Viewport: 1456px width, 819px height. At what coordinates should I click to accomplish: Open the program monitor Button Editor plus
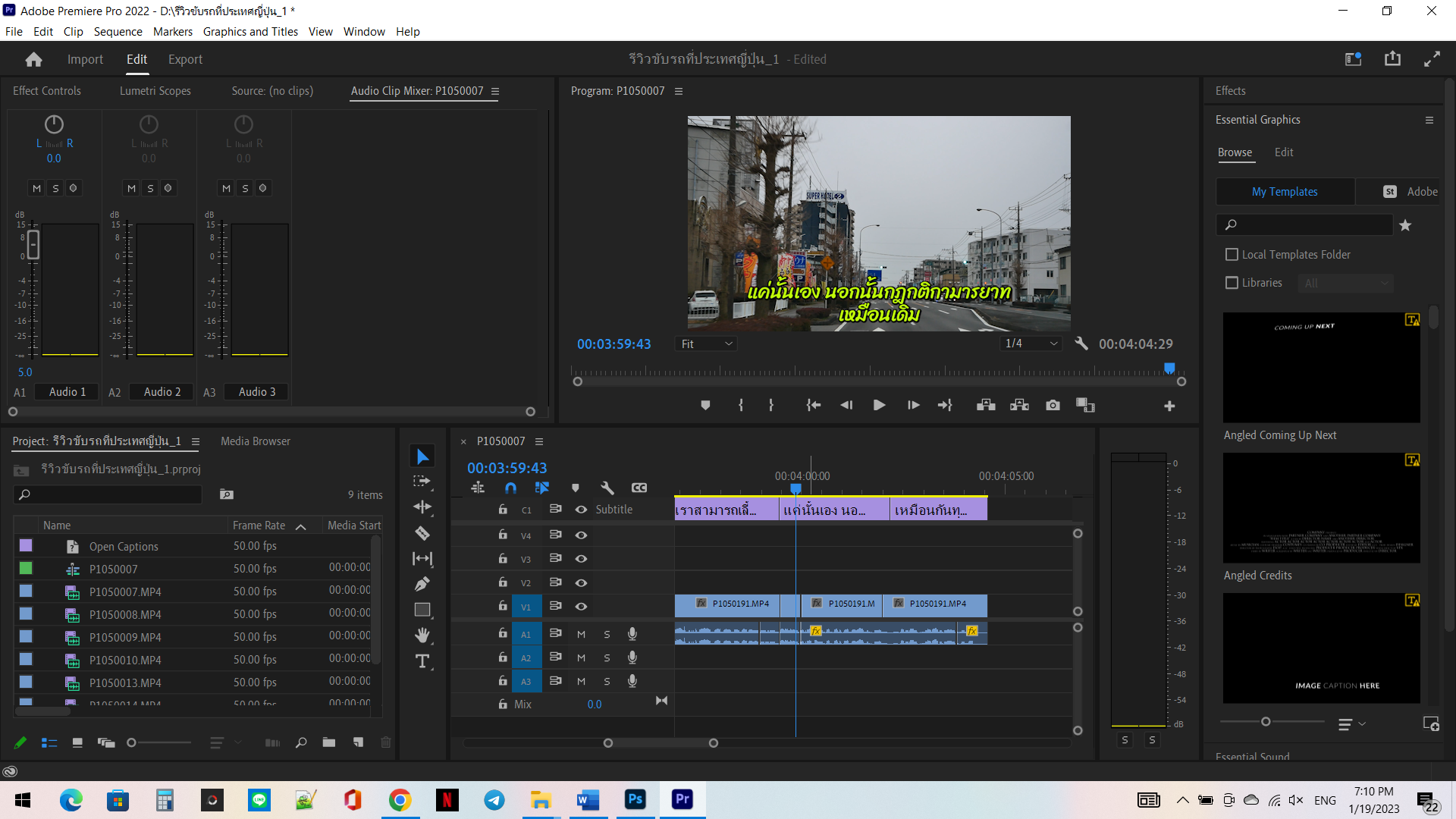(x=1169, y=406)
